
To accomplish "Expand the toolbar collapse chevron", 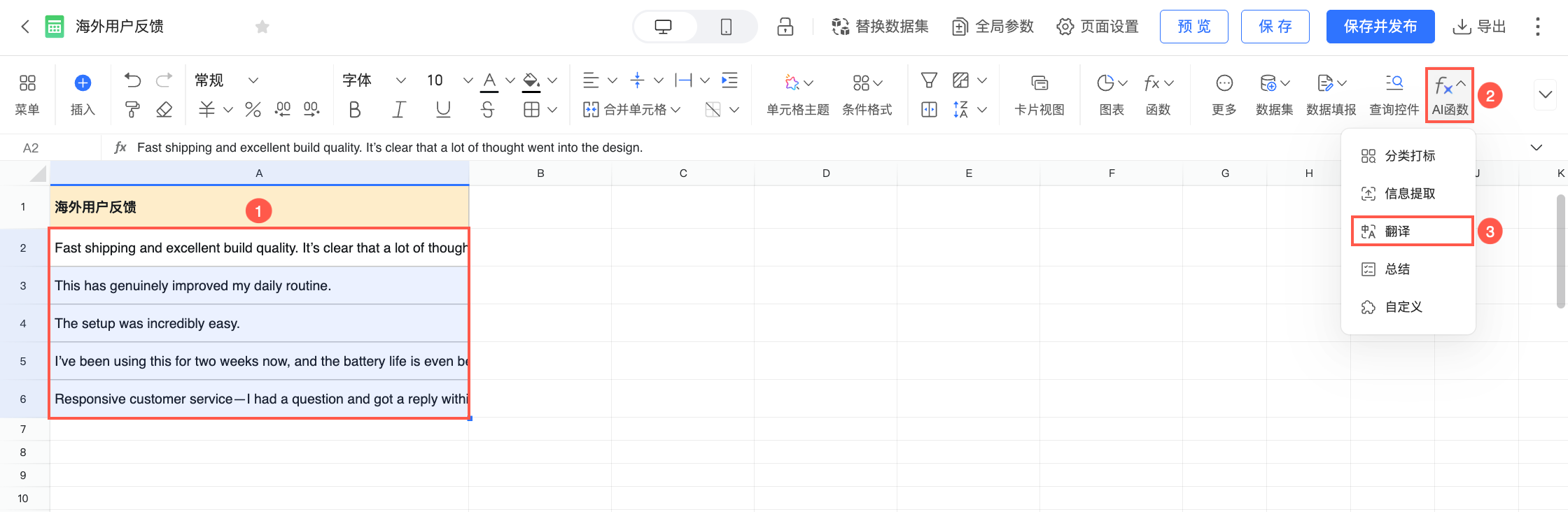I will tap(1545, 94).
